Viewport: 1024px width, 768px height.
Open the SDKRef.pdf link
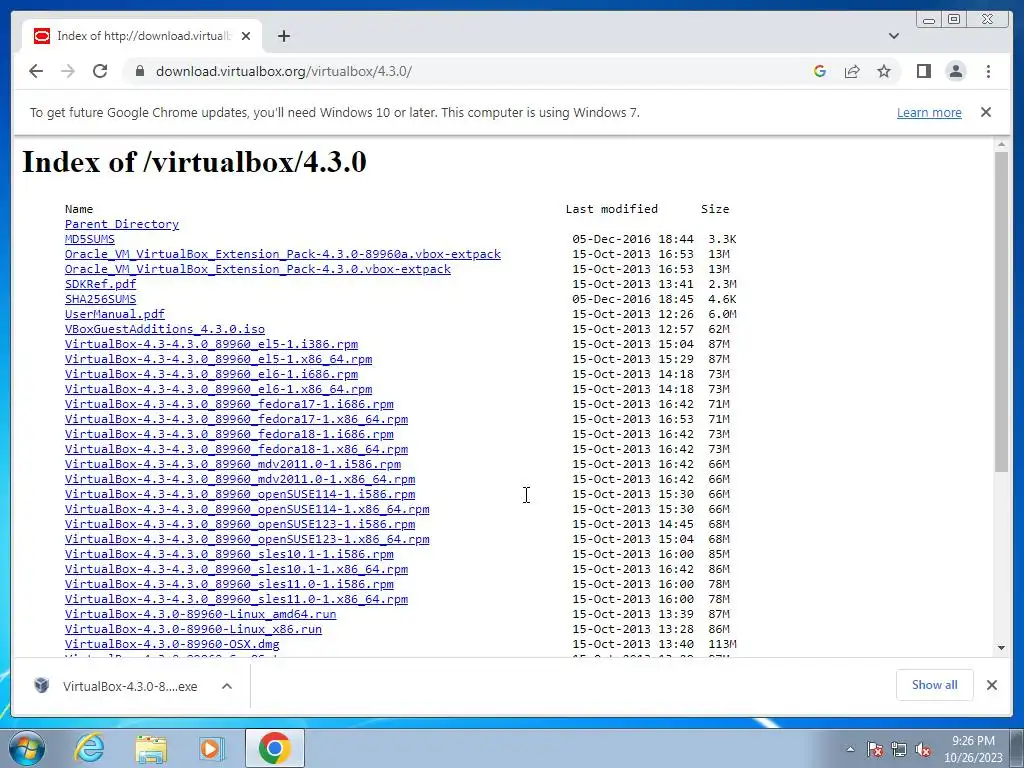click(x=101, y=284)
